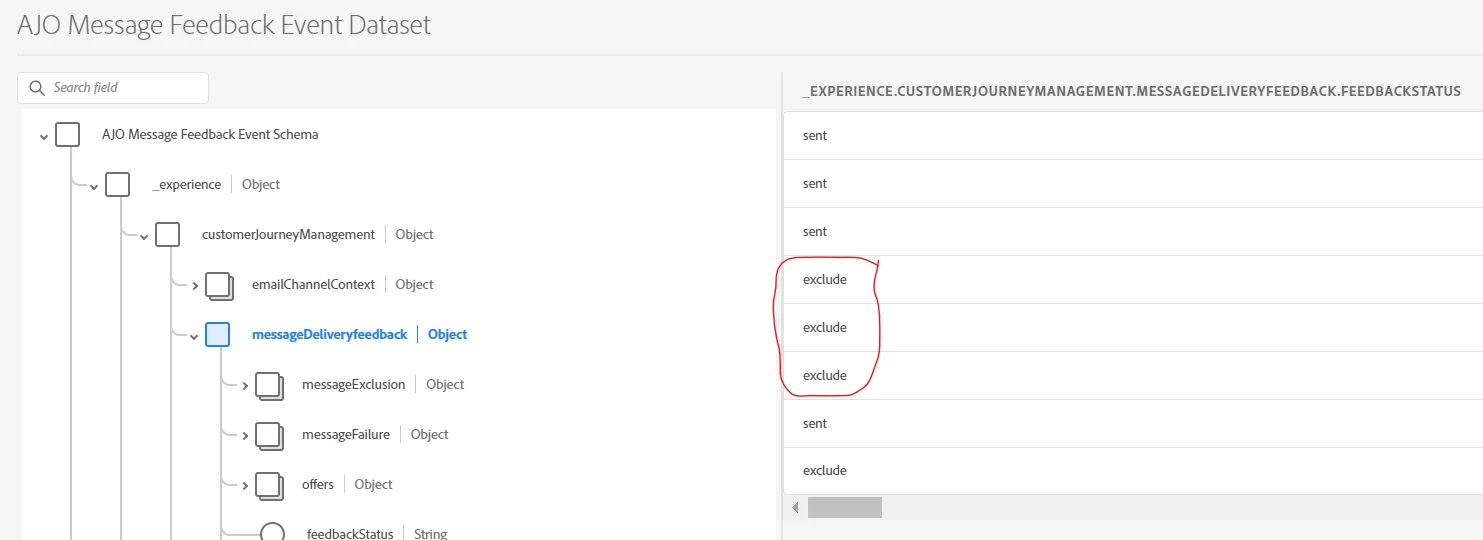Check the _experience object checkbox
The height and width of the screenshot is (540, 1483).
click(x=117, y=184)
